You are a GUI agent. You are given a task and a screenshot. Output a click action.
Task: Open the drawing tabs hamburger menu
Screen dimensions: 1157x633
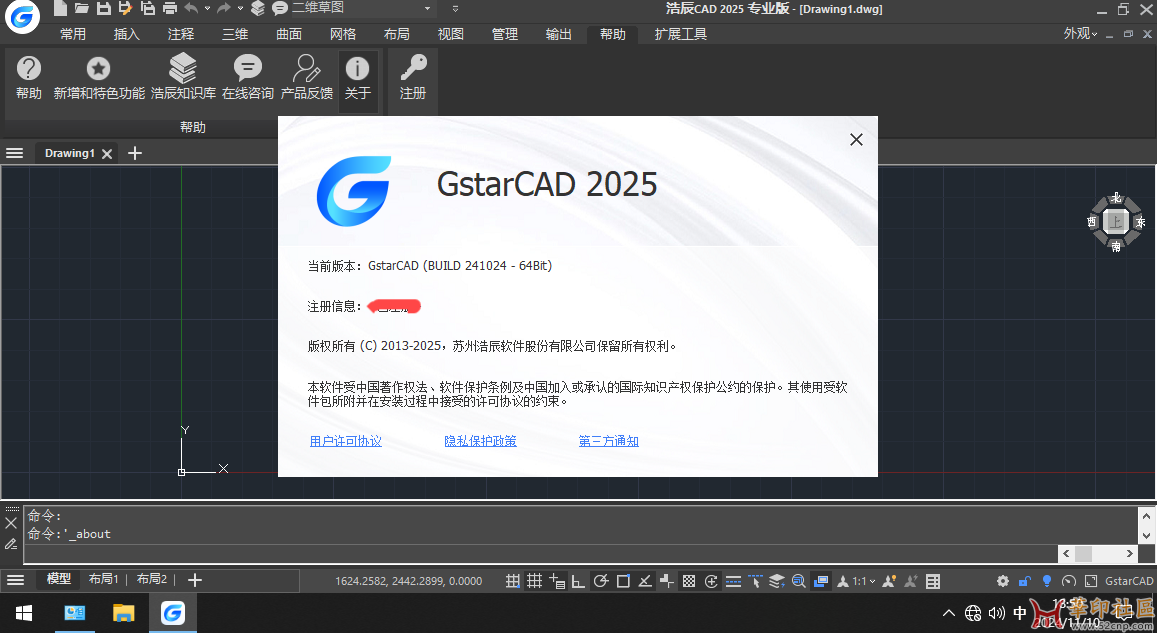point(15,153)
